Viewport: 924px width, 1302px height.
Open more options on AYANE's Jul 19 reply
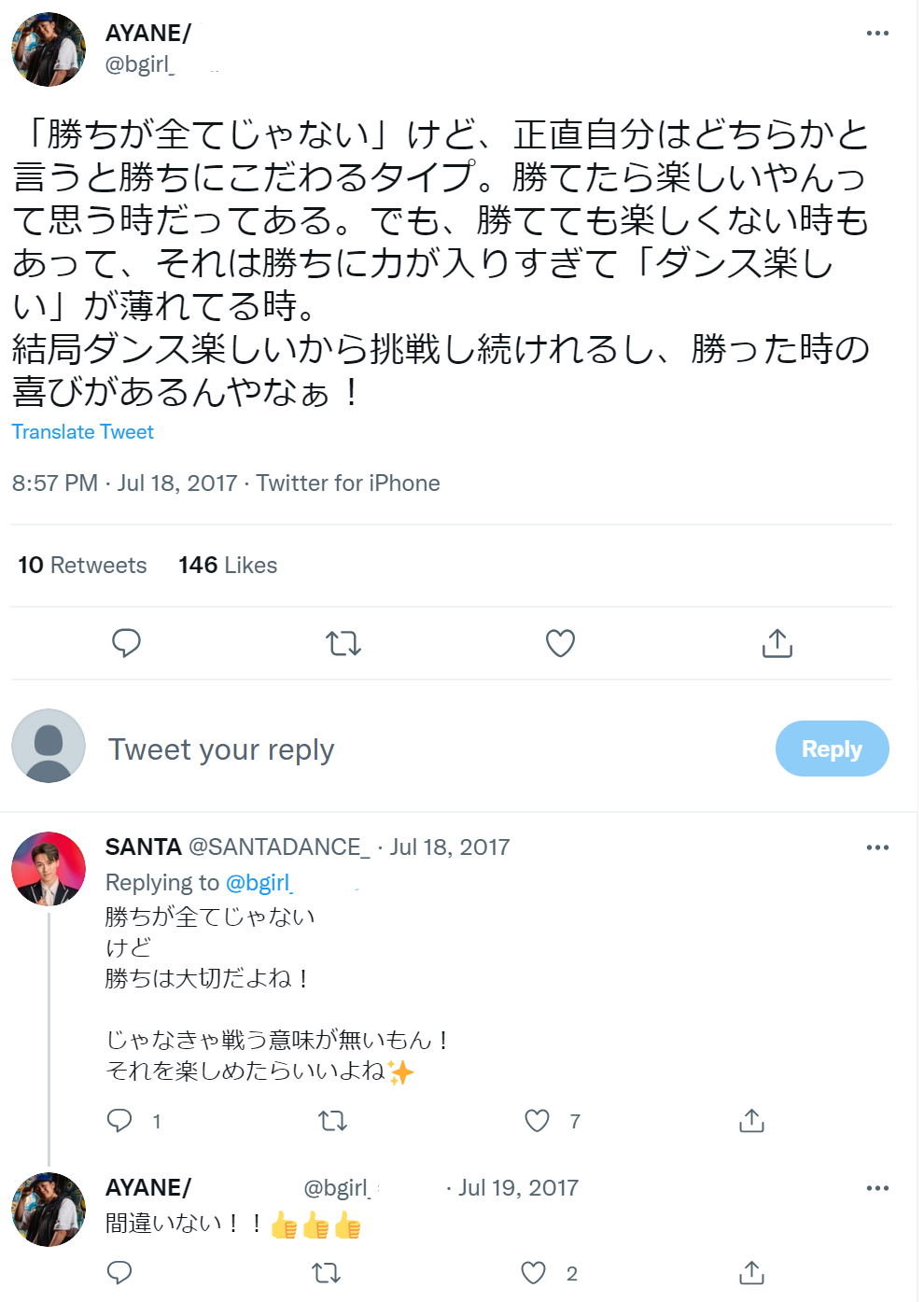coord(877,1189)
